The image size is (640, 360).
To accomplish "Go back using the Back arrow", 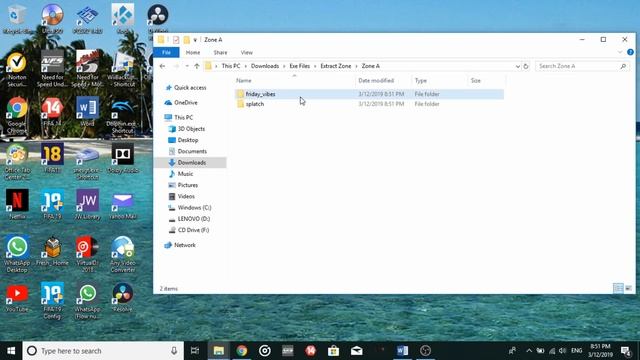I will [162, 66].
